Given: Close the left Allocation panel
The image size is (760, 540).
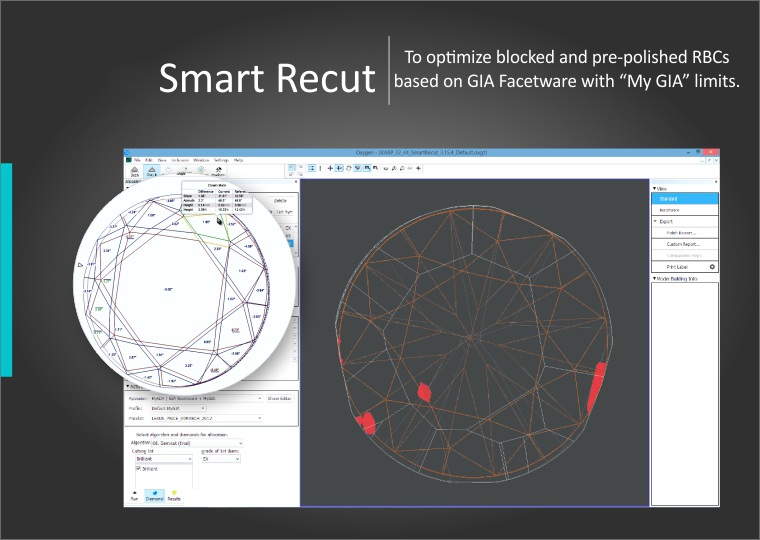Looking at the screenshot, I should (296, 182).
